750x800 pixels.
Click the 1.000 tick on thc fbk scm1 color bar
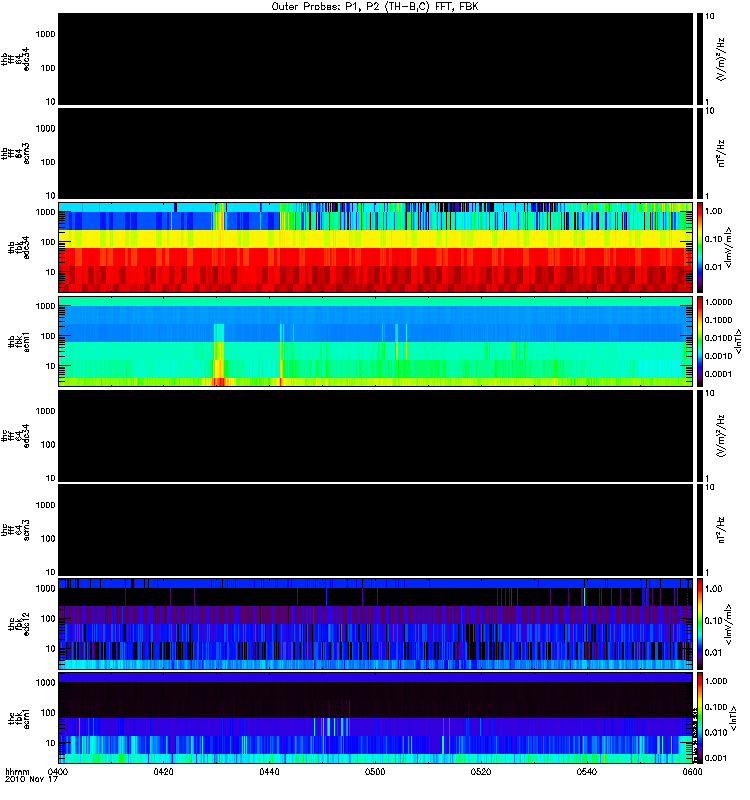click(716, 681)
